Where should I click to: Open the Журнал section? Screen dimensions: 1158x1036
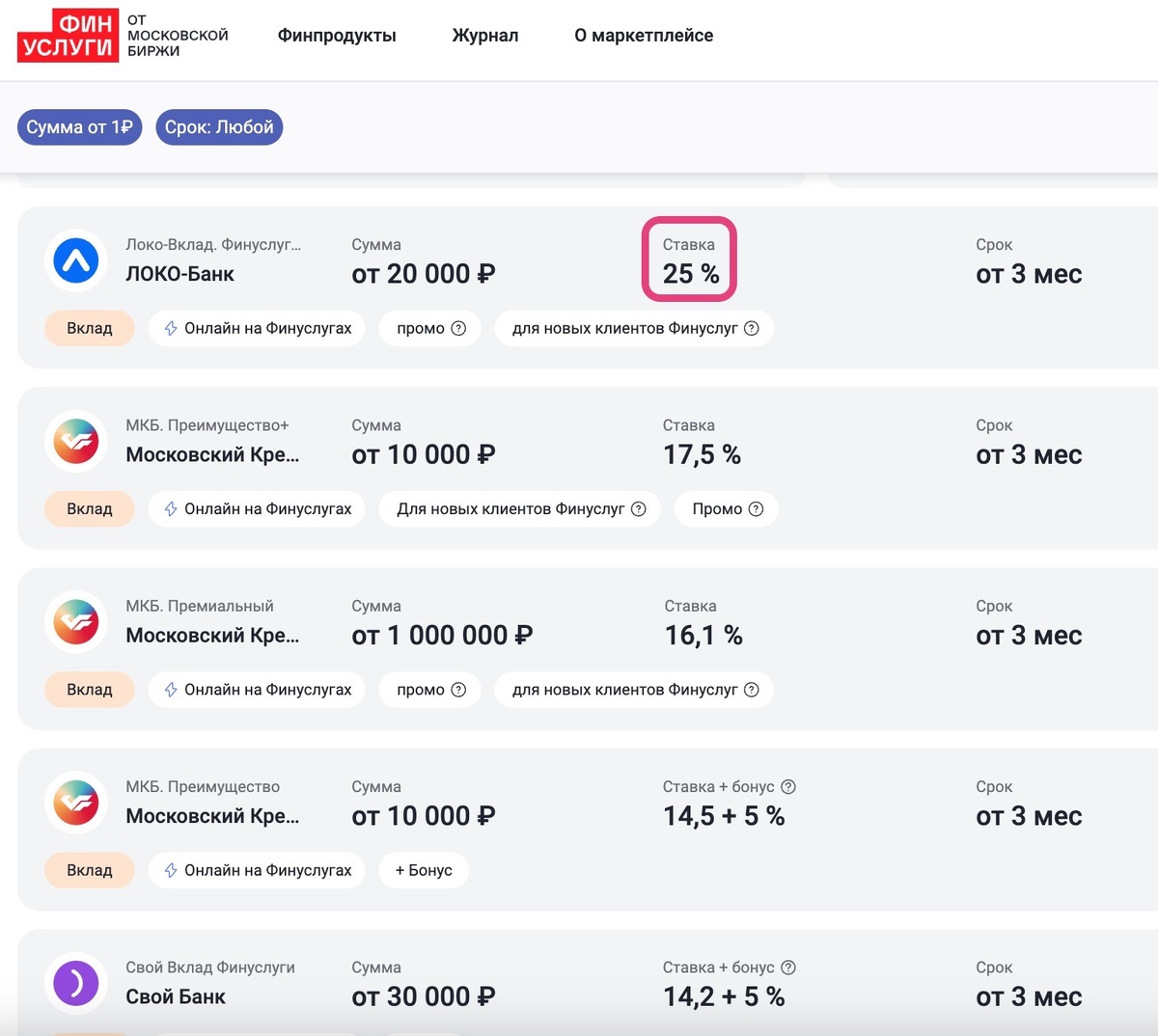[485, 36]
